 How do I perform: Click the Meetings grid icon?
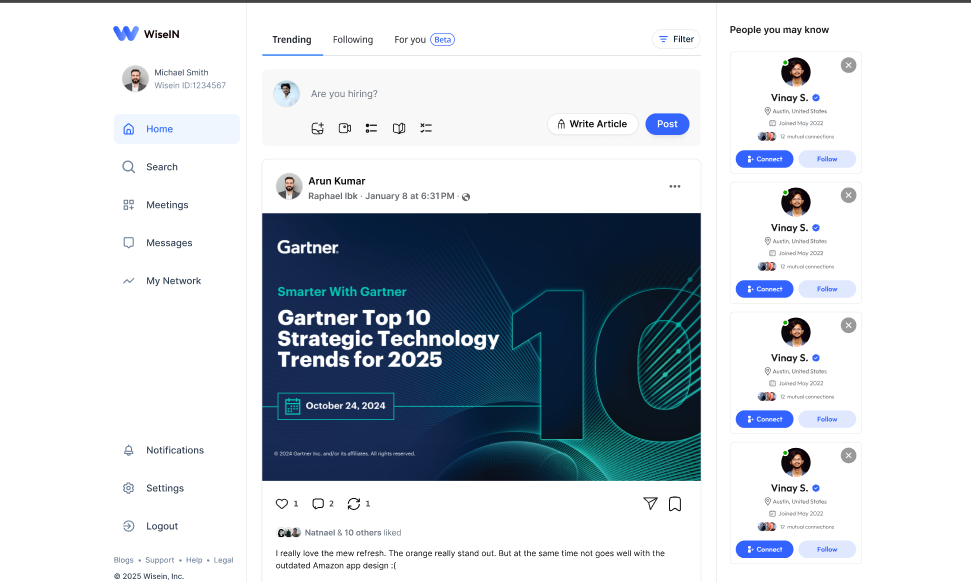click(x=128, y=205)
